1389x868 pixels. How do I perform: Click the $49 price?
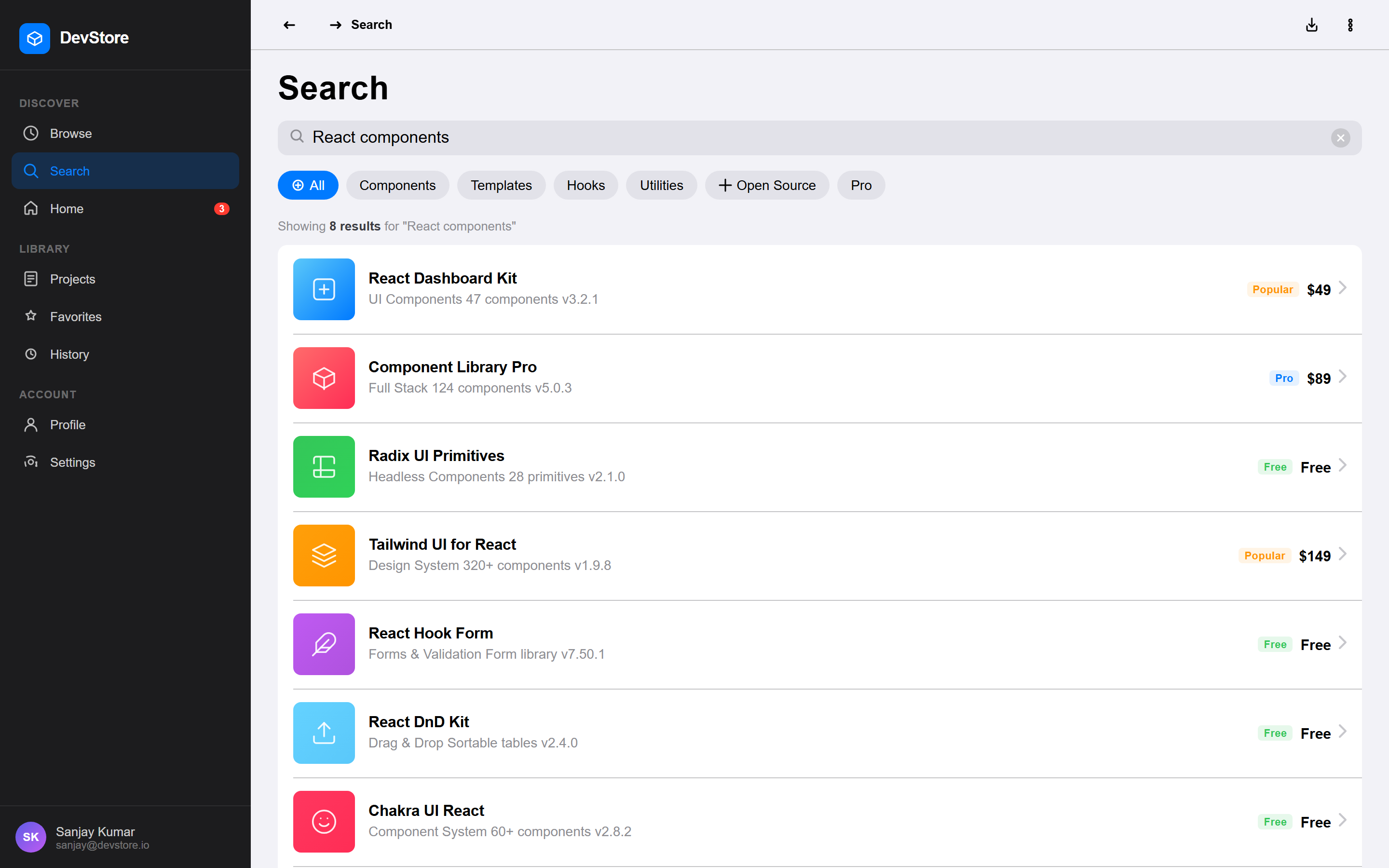coord(1319,290)
